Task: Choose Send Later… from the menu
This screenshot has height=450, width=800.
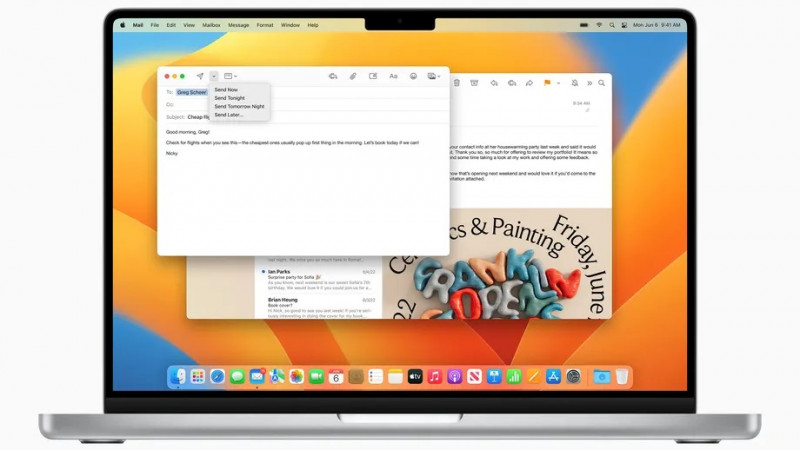Action: pyautogui.click(x=229, y=114)
